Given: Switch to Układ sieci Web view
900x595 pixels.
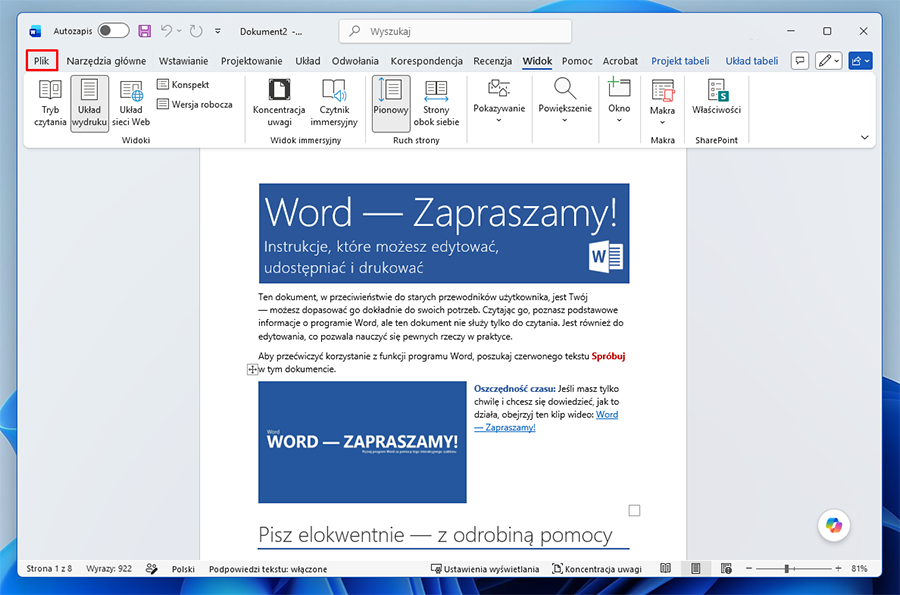Looking at the screenshot, I should click(x=131, y=104).
